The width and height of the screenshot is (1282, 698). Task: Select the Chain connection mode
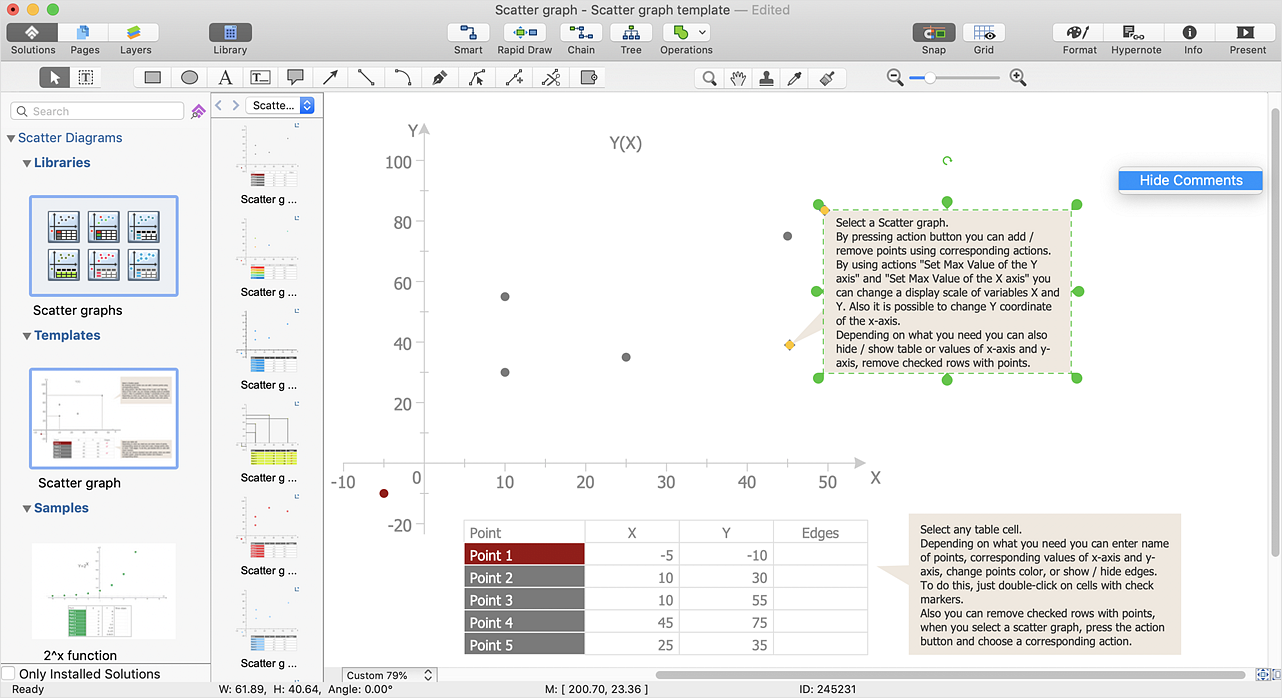[x=581, y=33]
